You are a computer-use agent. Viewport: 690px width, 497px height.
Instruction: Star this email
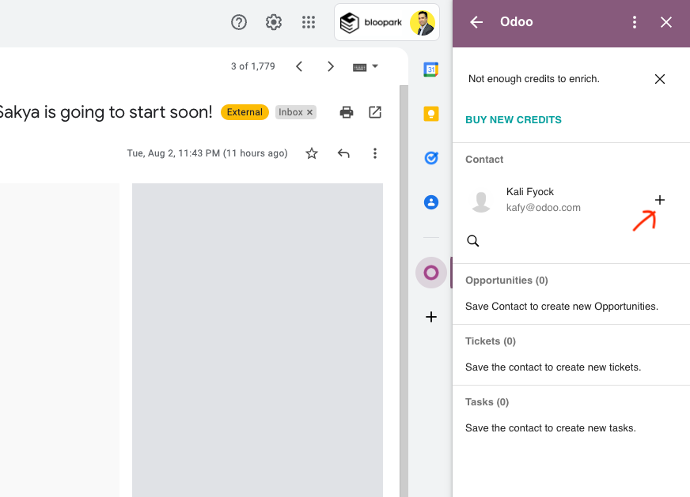pyautogui.click(x=312, y=153)
